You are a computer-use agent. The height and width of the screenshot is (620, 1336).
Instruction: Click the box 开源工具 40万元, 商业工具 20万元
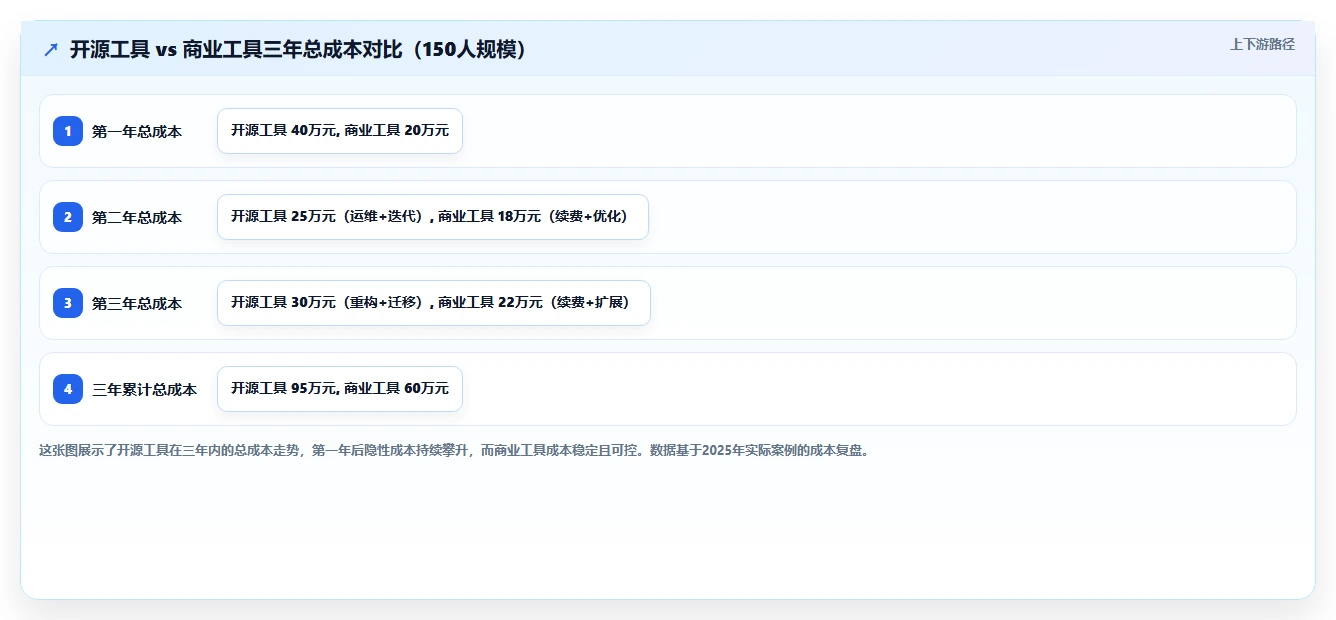340,131
